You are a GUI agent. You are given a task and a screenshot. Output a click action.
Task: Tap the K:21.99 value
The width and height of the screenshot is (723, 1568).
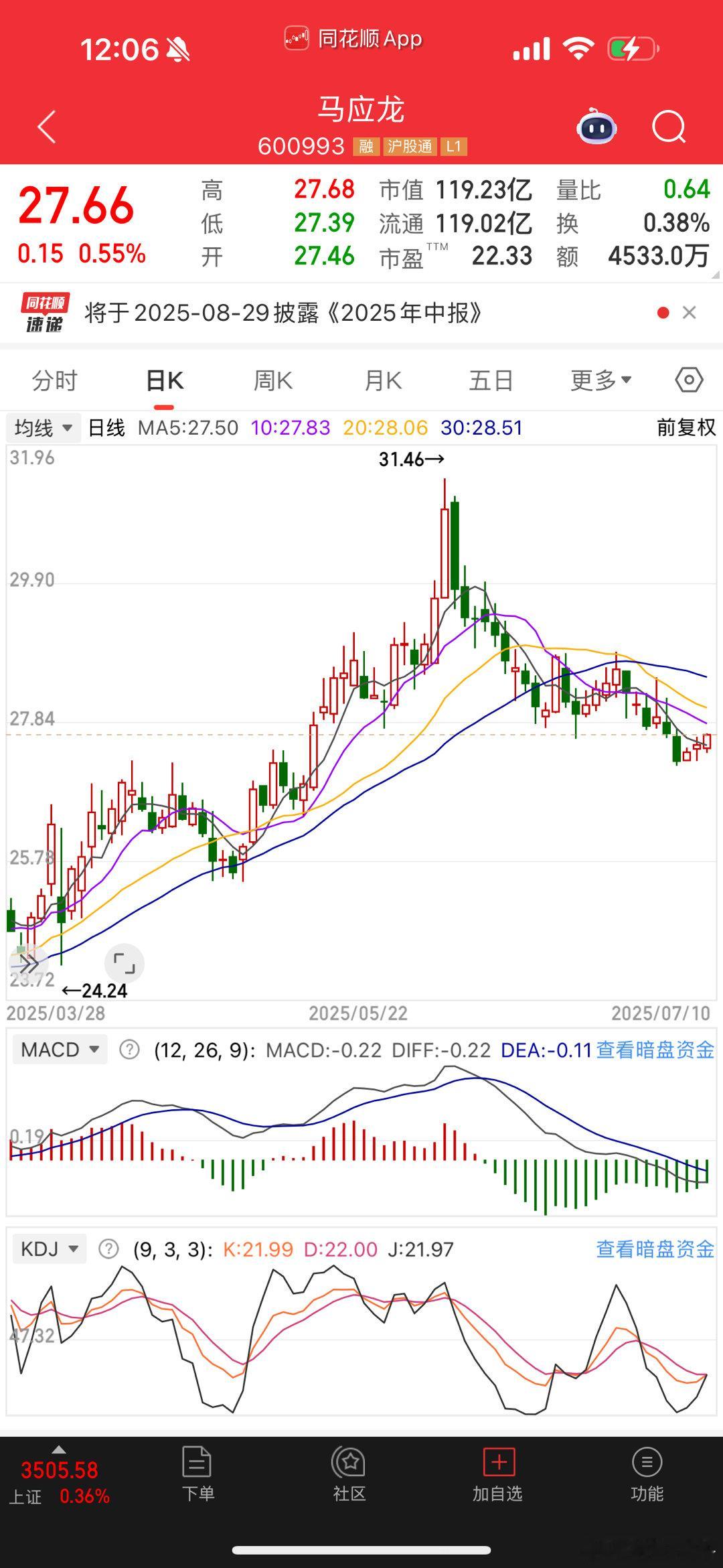pyautogui.click(x=258, y=1249)
